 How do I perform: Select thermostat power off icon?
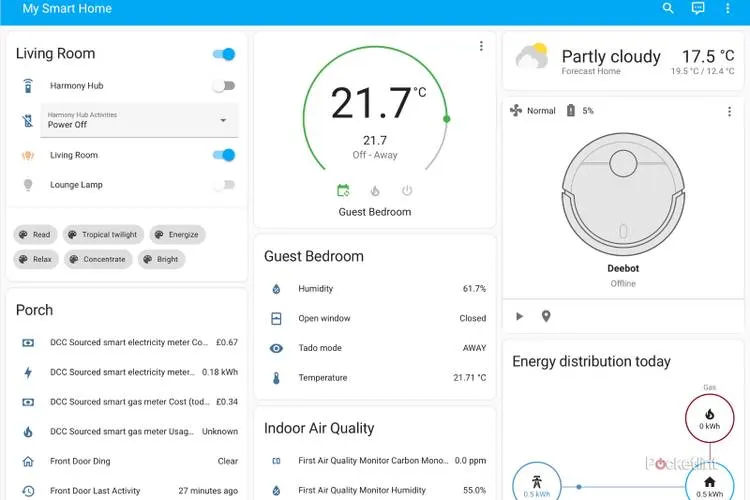pyautogui.click(x=407, y=190)
